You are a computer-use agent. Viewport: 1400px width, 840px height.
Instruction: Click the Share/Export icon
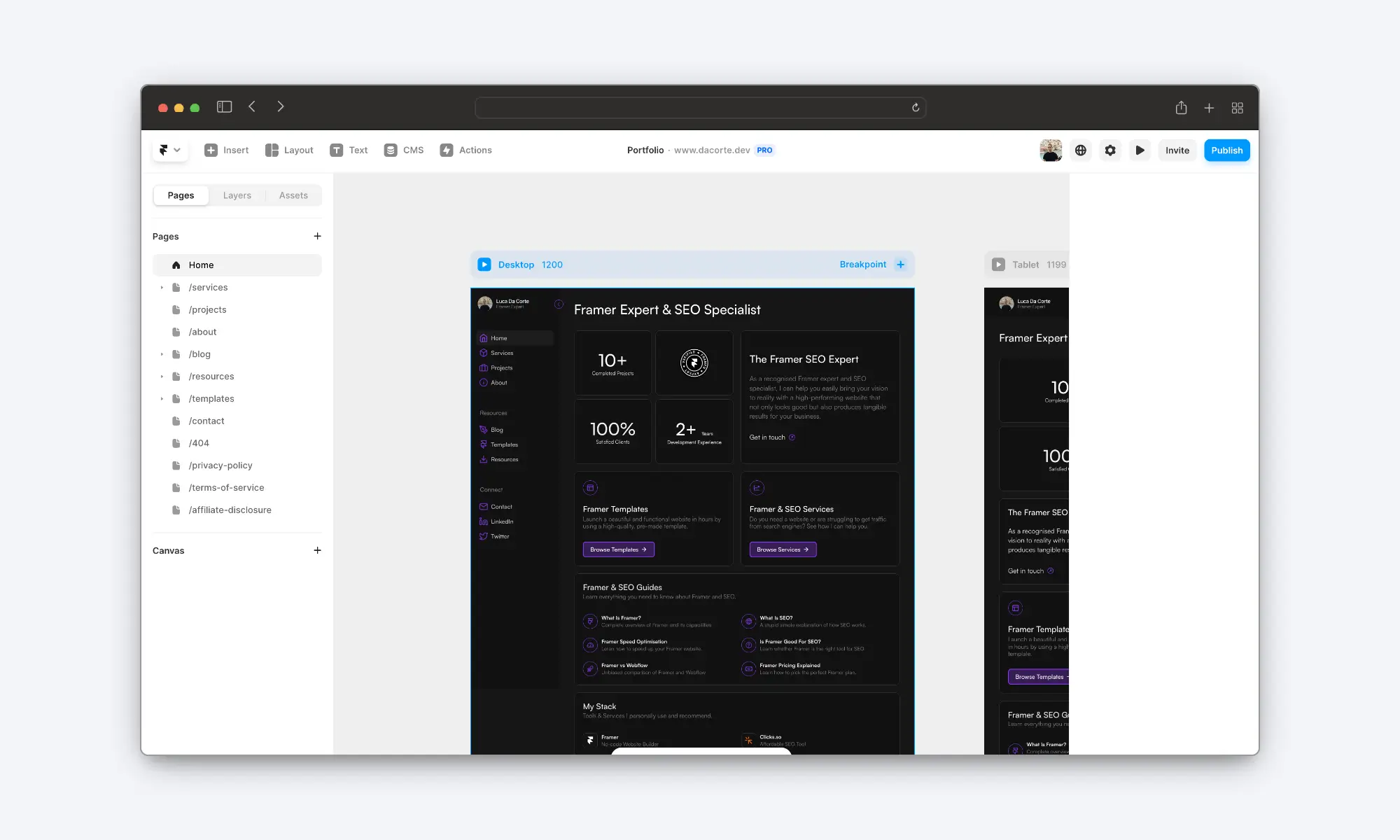[x=1182, y=107]
